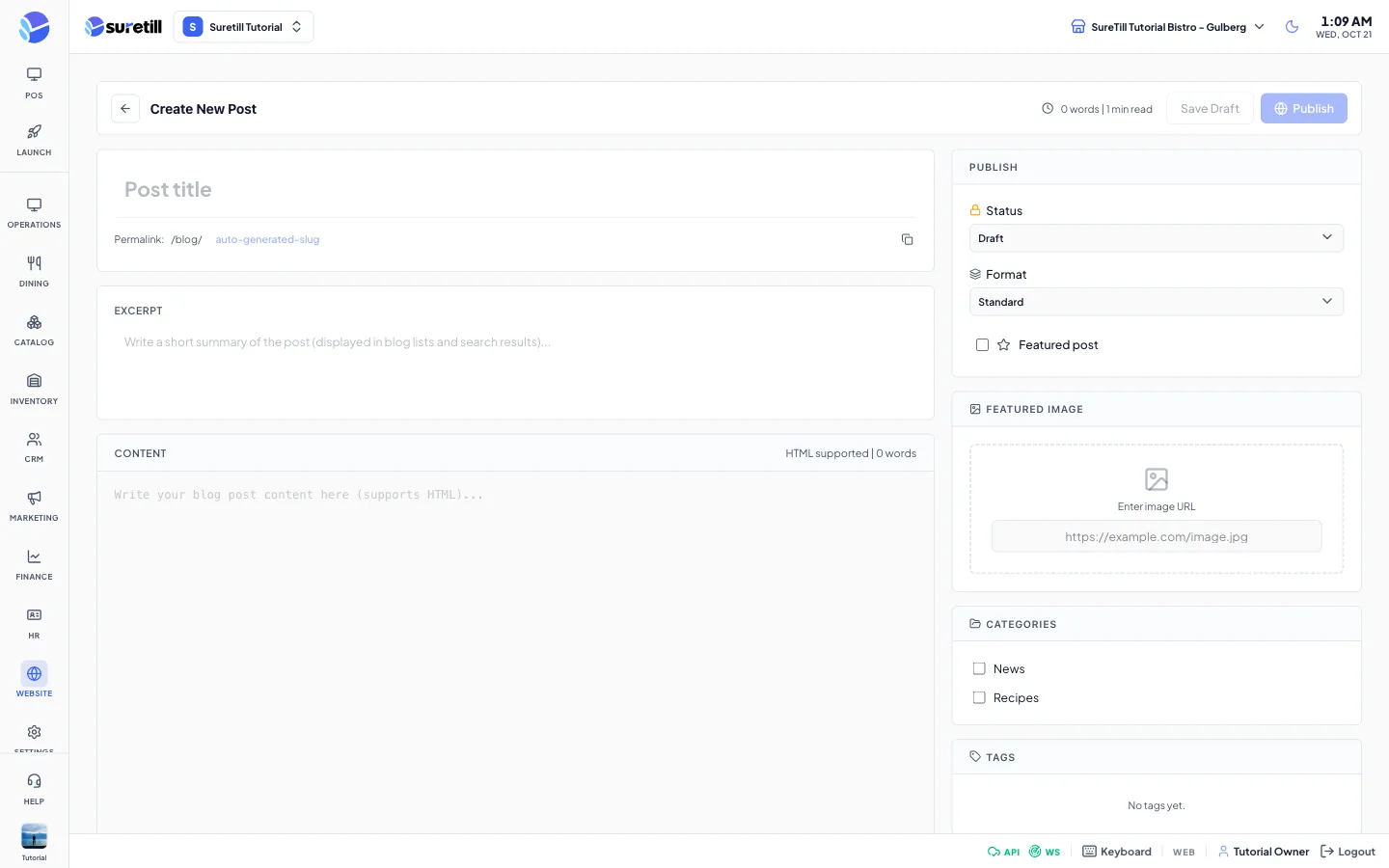1389x868 pixels.
Task: Open the Dining section
Action: pyautogui.click(x=34, y=272)
